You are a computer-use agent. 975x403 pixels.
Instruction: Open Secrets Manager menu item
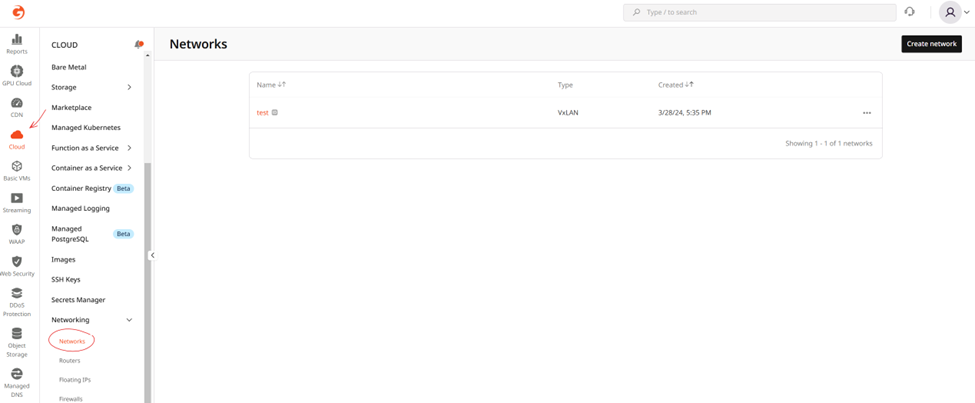click(78, 300)
